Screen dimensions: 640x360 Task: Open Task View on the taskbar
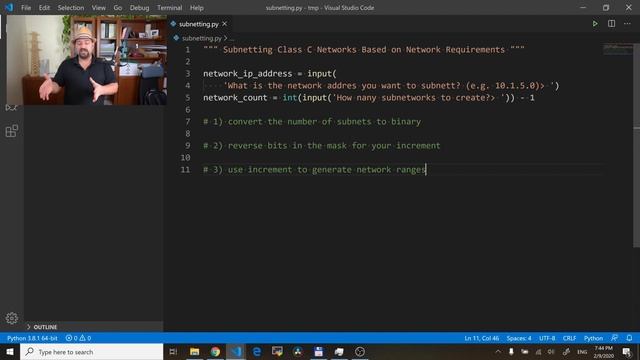click(x=173, y=351)
